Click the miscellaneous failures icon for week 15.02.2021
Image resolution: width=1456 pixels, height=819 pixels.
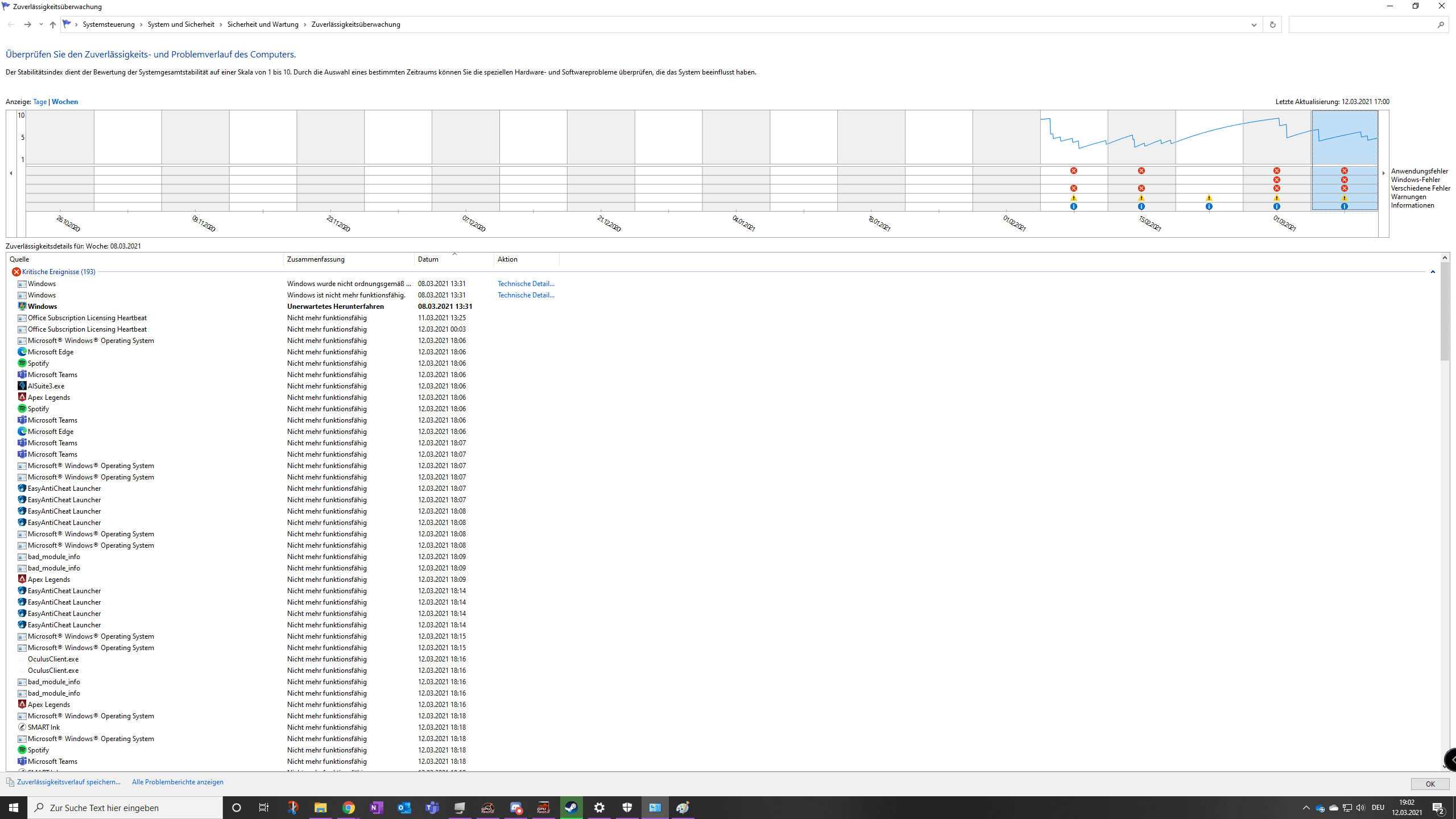1141,188
